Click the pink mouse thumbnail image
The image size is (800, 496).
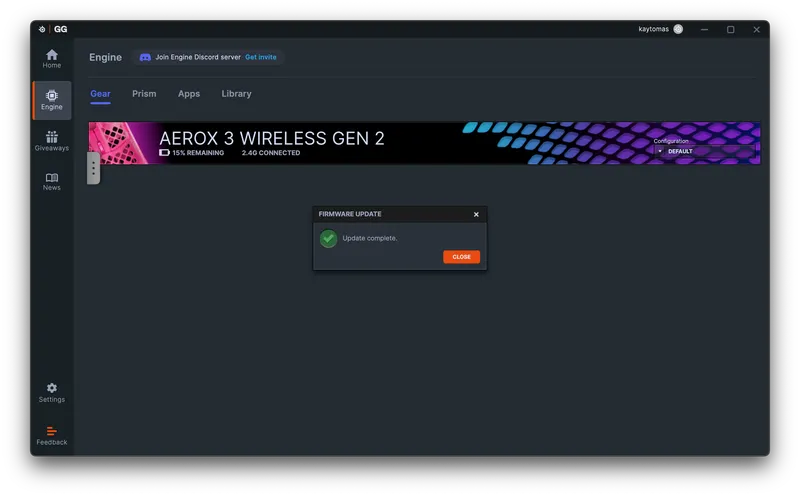(119, 143)
